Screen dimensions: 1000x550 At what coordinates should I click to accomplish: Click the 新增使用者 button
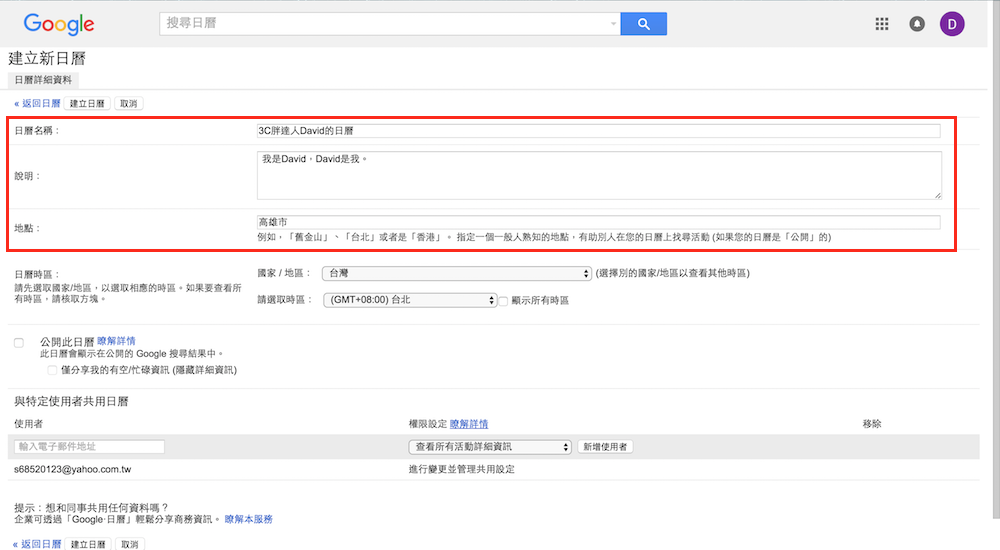(605, 447)
